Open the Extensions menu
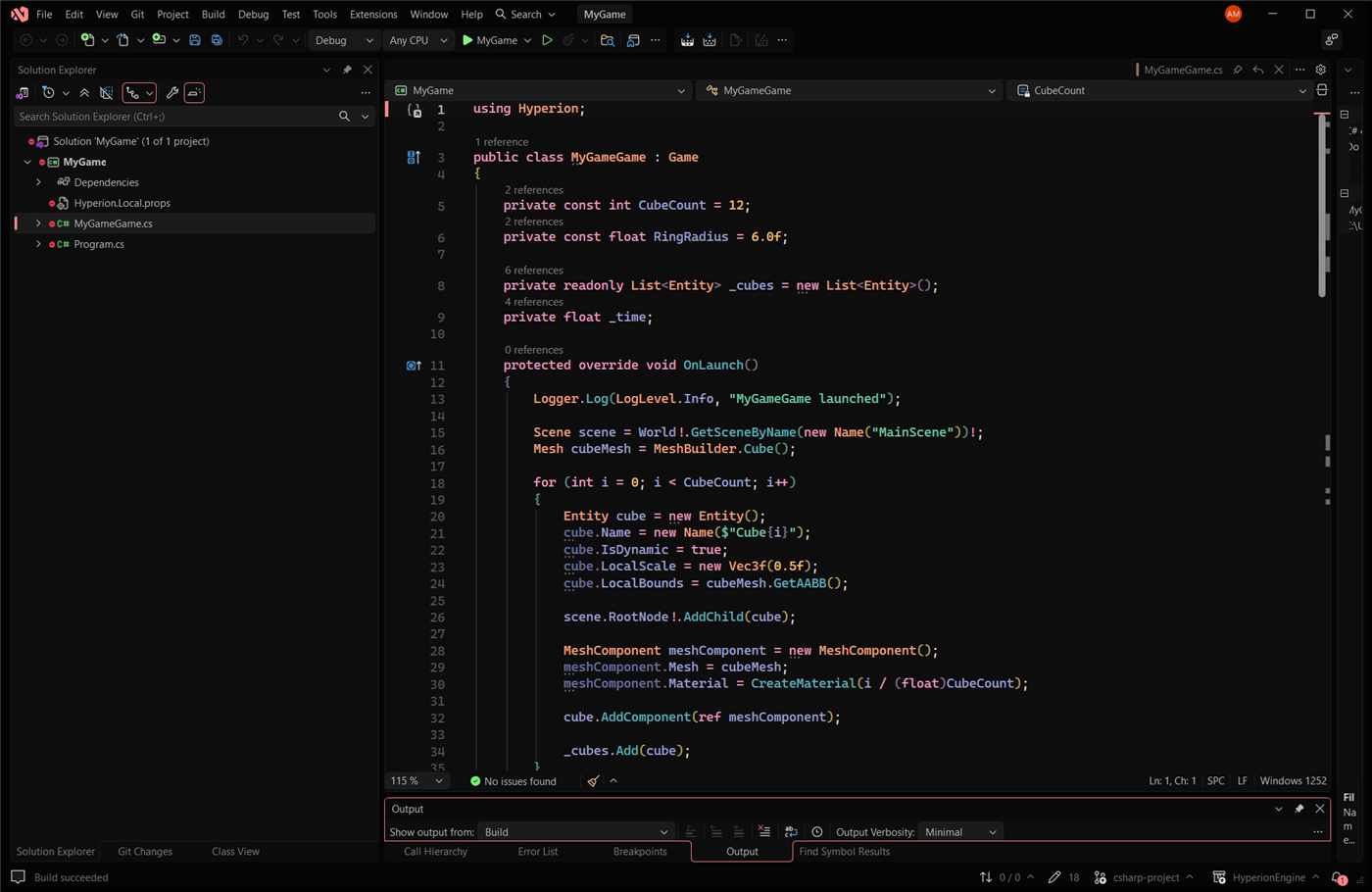The image size is (1372, 892). point(373,14)
